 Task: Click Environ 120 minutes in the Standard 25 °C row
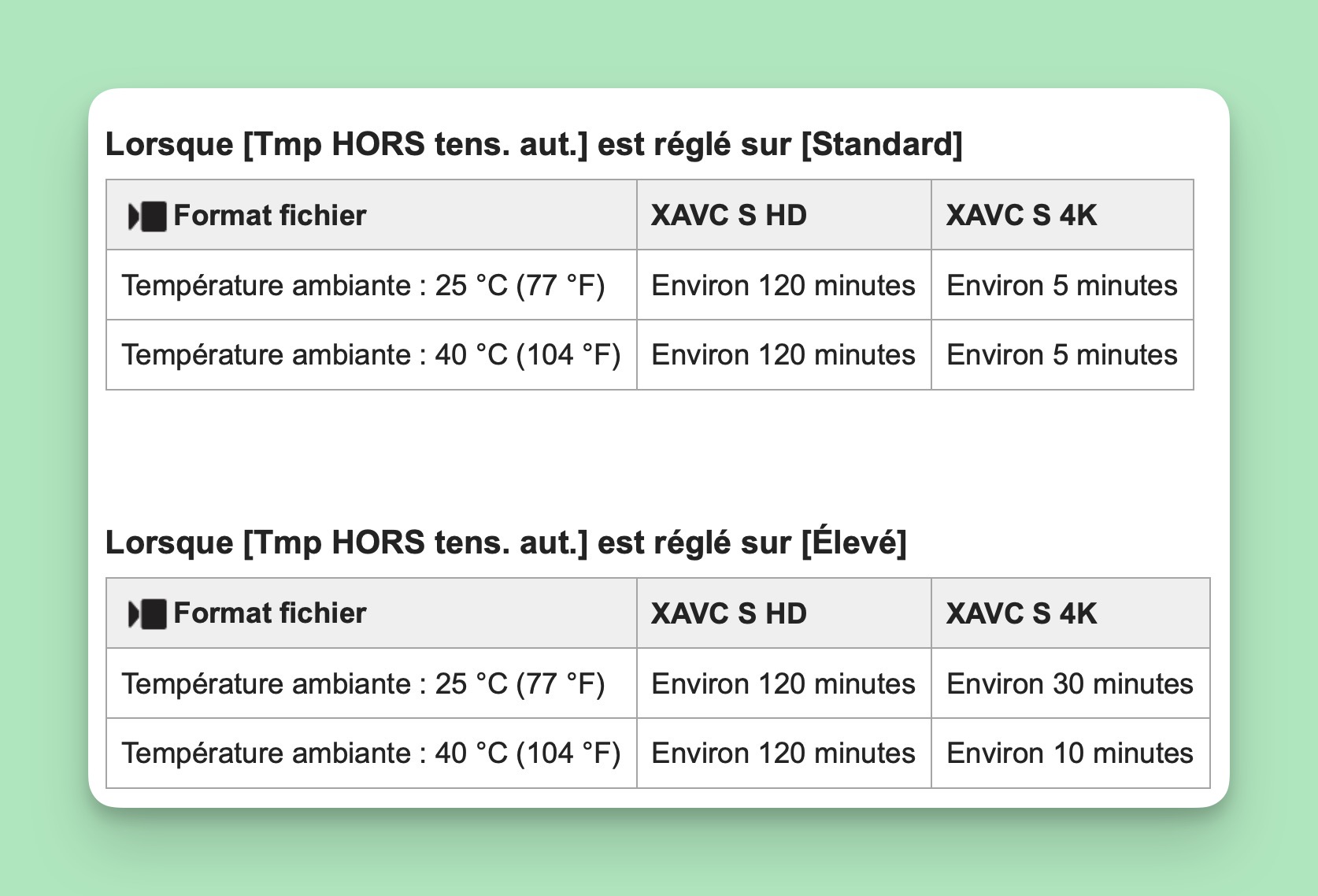pyautogui.click(x=783, y=286)
